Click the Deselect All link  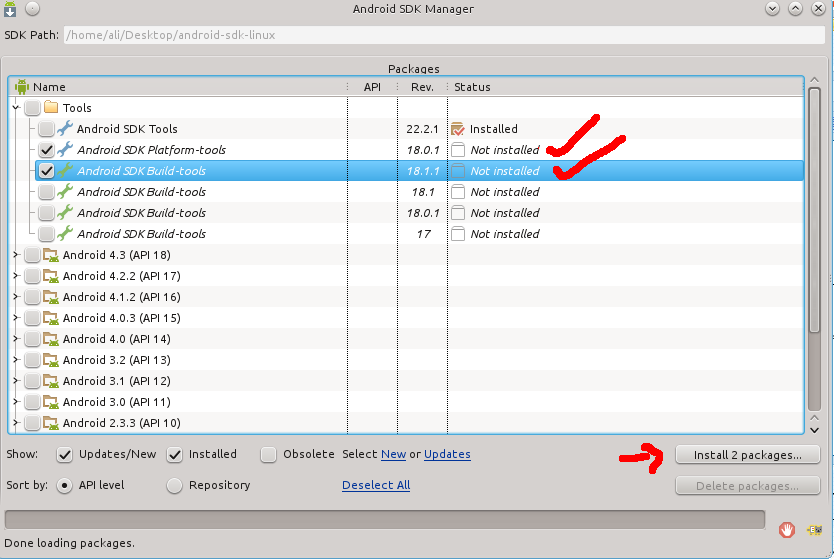pyautogui.click(x=376, y=485)
